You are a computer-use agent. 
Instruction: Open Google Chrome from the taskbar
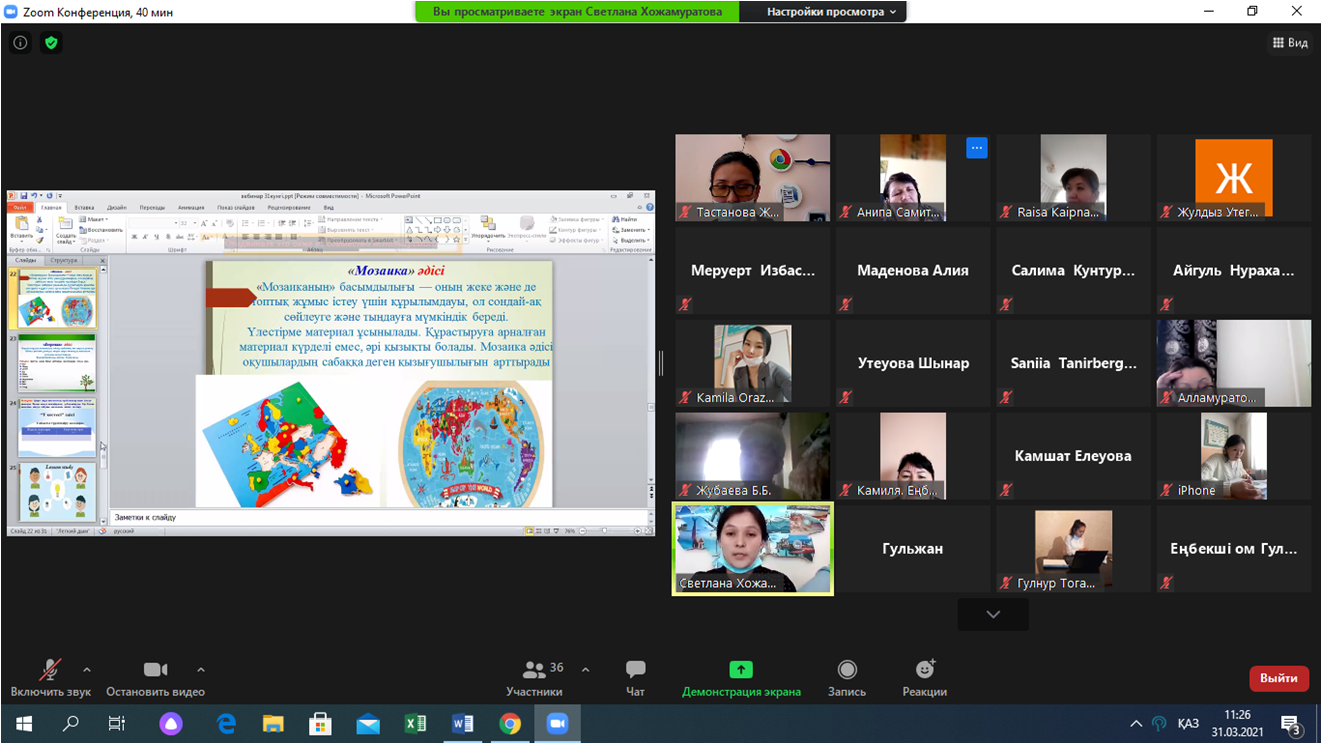[510, 724]
